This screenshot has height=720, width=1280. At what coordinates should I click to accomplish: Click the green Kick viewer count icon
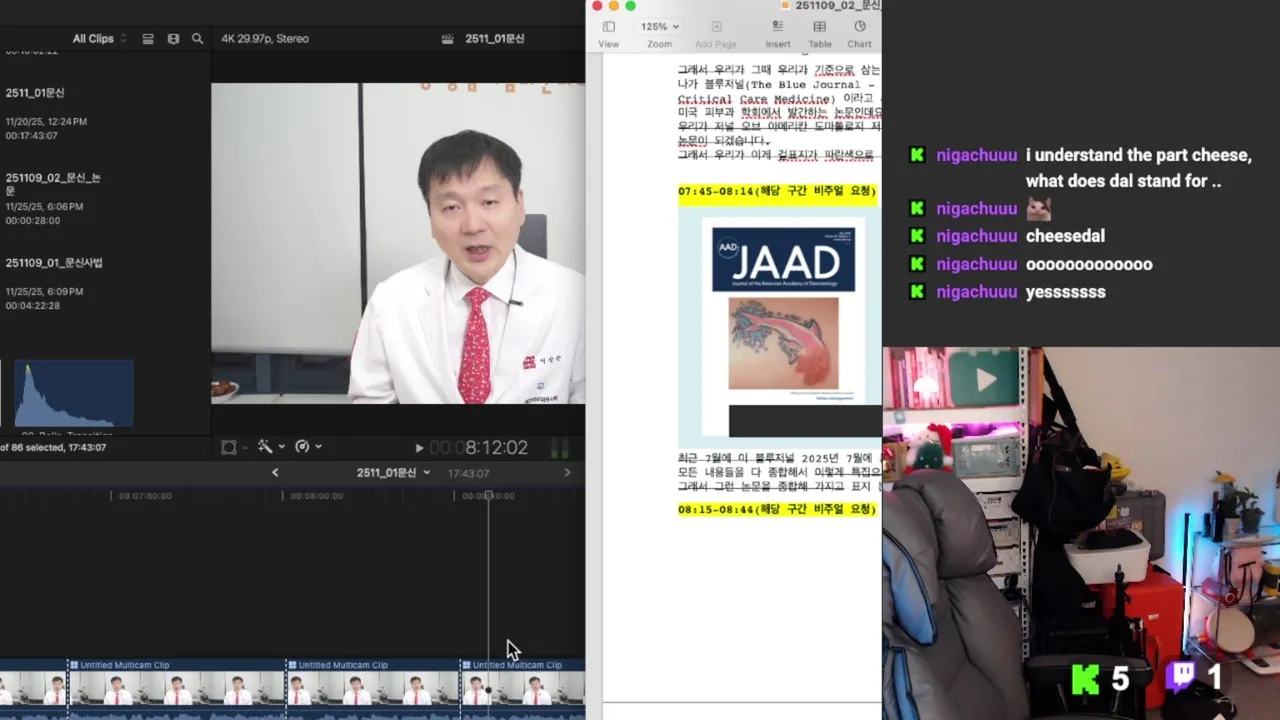point(1085,679)
